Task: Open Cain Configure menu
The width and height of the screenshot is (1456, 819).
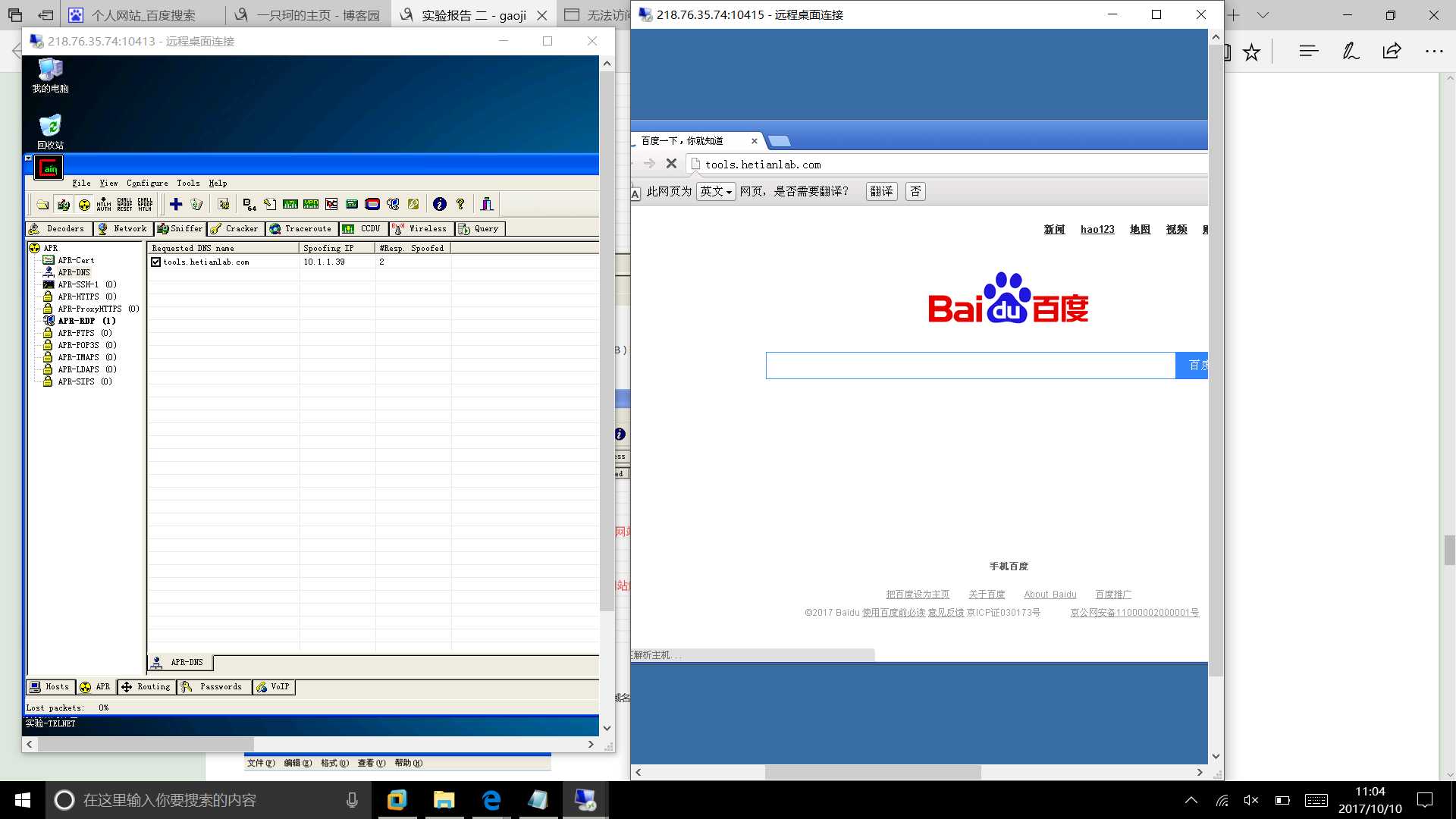Action: (x=147, y=183)
